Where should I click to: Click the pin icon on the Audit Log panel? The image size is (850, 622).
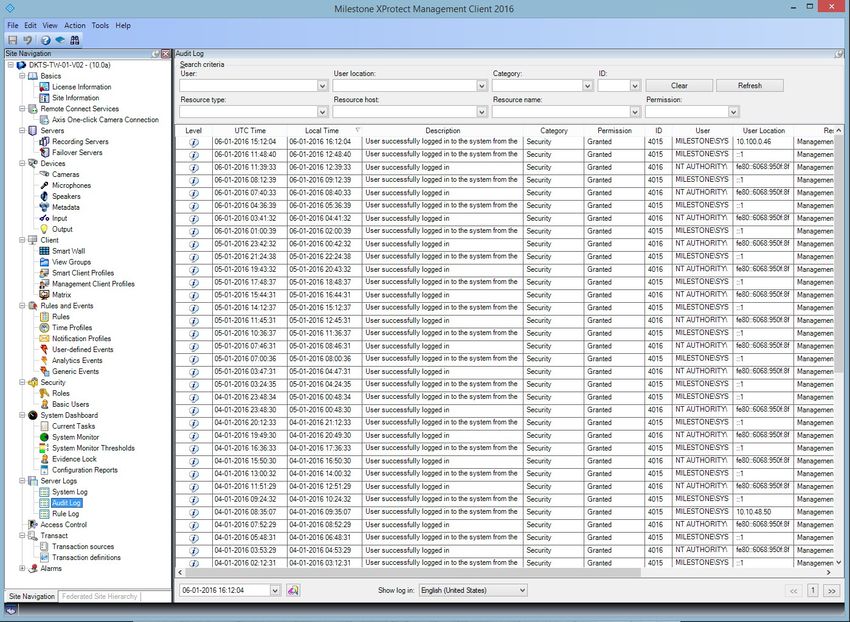839,54
